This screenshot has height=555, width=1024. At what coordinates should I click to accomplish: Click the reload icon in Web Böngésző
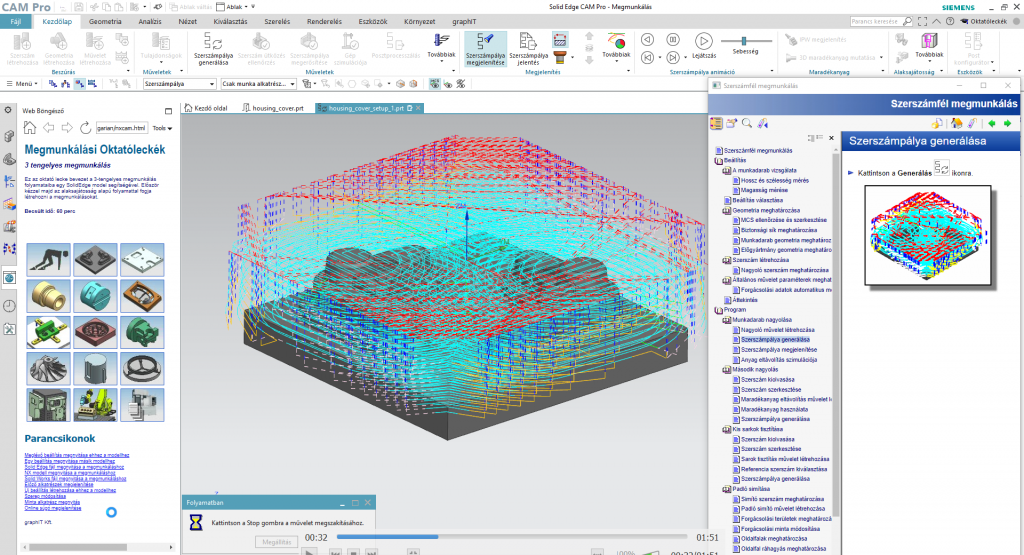click(x=84, y=127)
